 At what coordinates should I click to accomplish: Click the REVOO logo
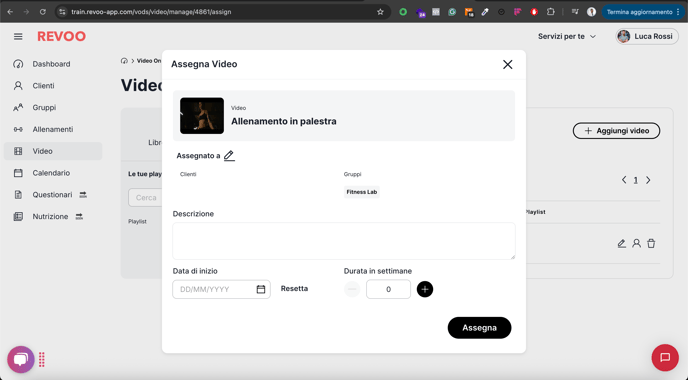pos(61,36)
